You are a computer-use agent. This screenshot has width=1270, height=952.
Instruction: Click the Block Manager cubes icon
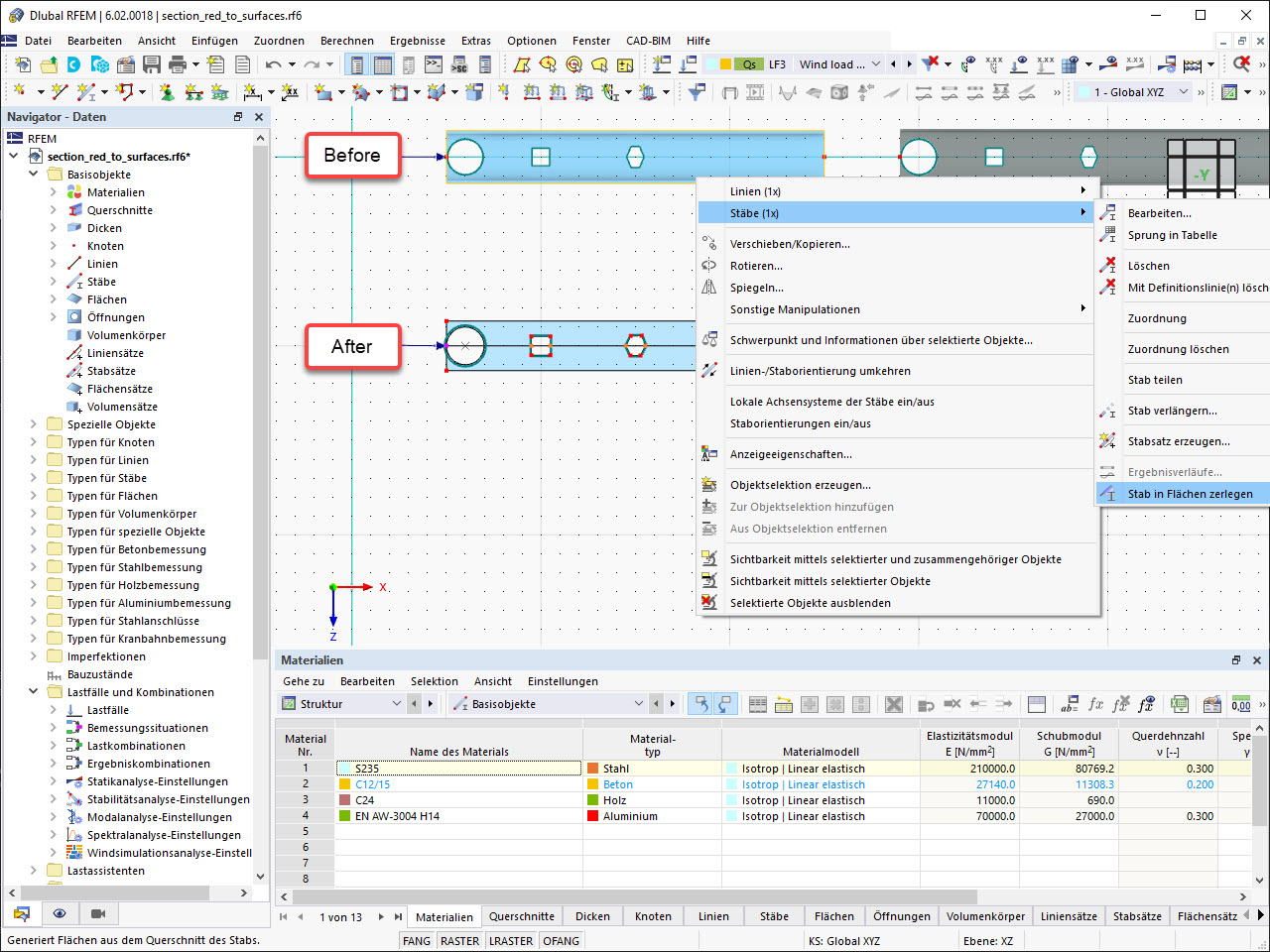[100, 64]
